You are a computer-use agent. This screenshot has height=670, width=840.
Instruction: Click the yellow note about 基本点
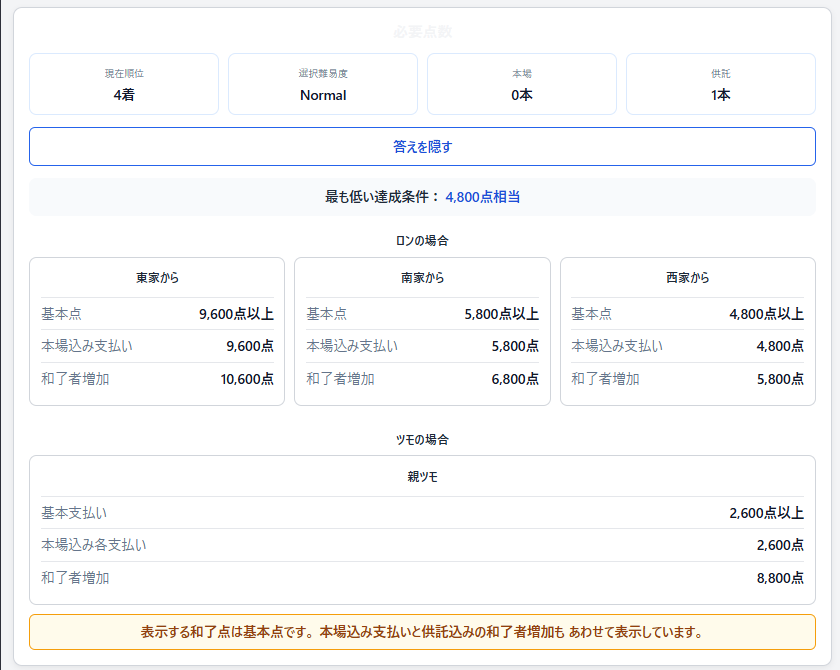[x=422, y=632]
